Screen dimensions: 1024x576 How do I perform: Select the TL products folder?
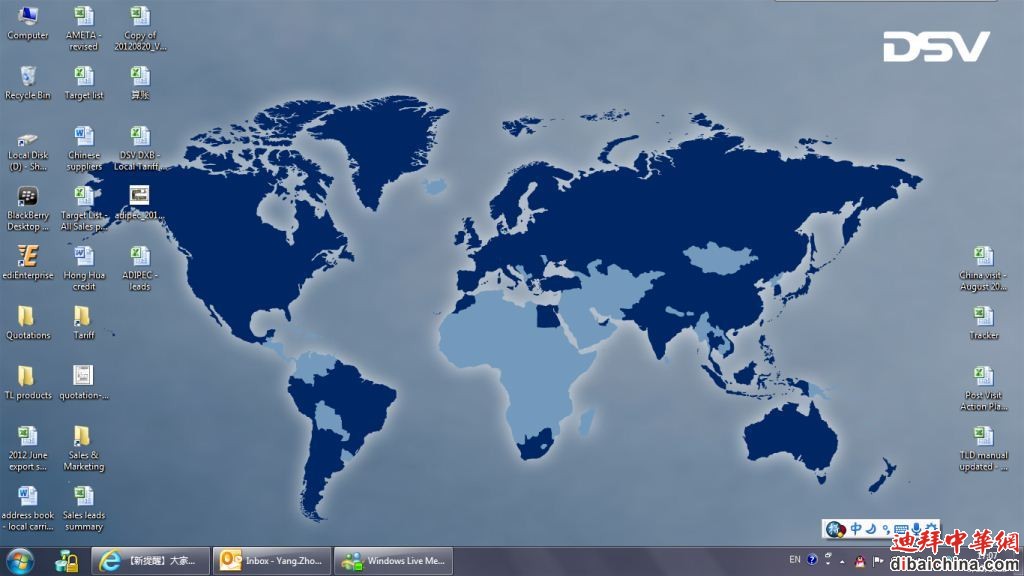(x=27, y=383)
